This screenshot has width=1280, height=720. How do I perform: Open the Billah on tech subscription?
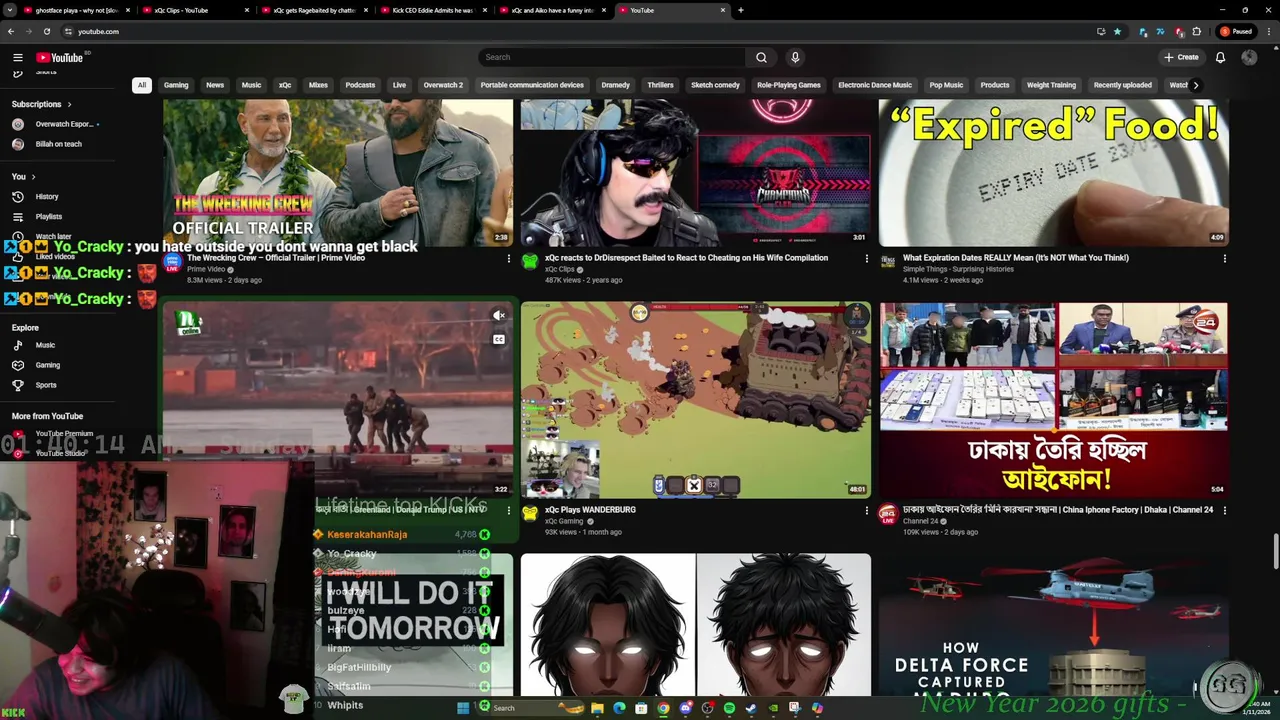point(58,144)
